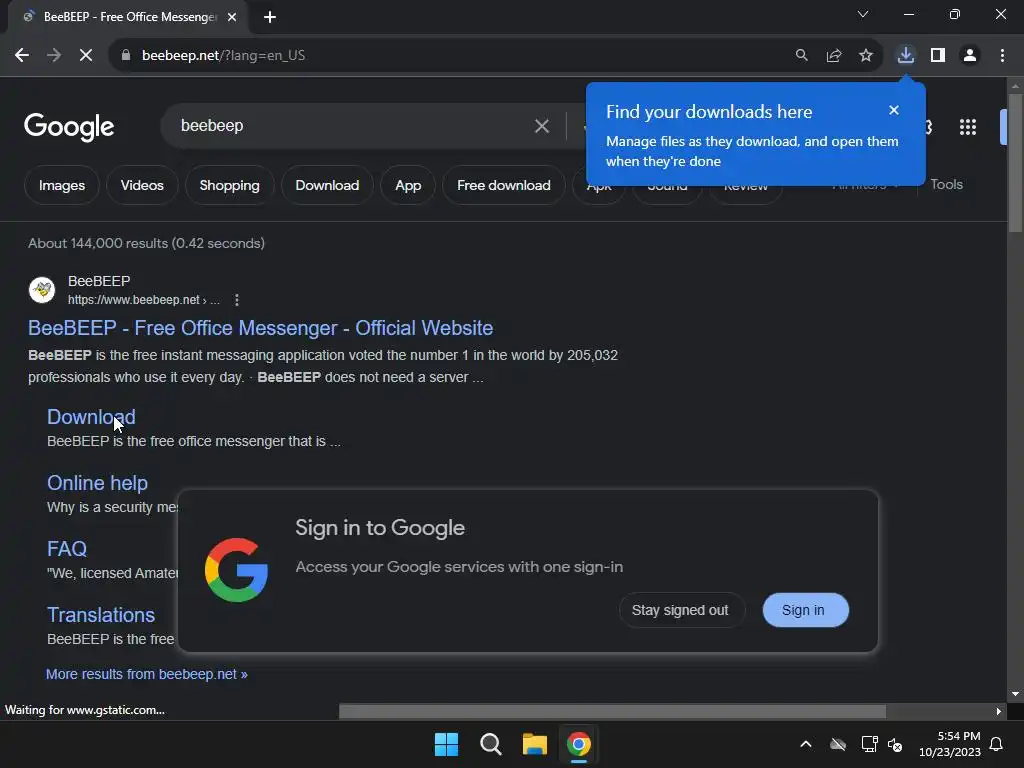Image resolution: width=1024 pixels, height=768 pixels.
Task: Open Windows taskbar search
Action: 490,744
